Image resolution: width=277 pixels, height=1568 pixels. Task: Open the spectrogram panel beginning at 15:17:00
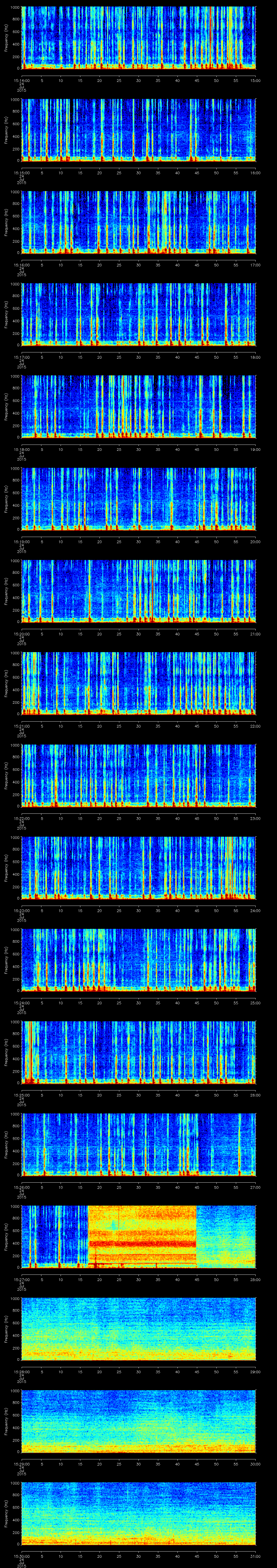pos(138,315)
